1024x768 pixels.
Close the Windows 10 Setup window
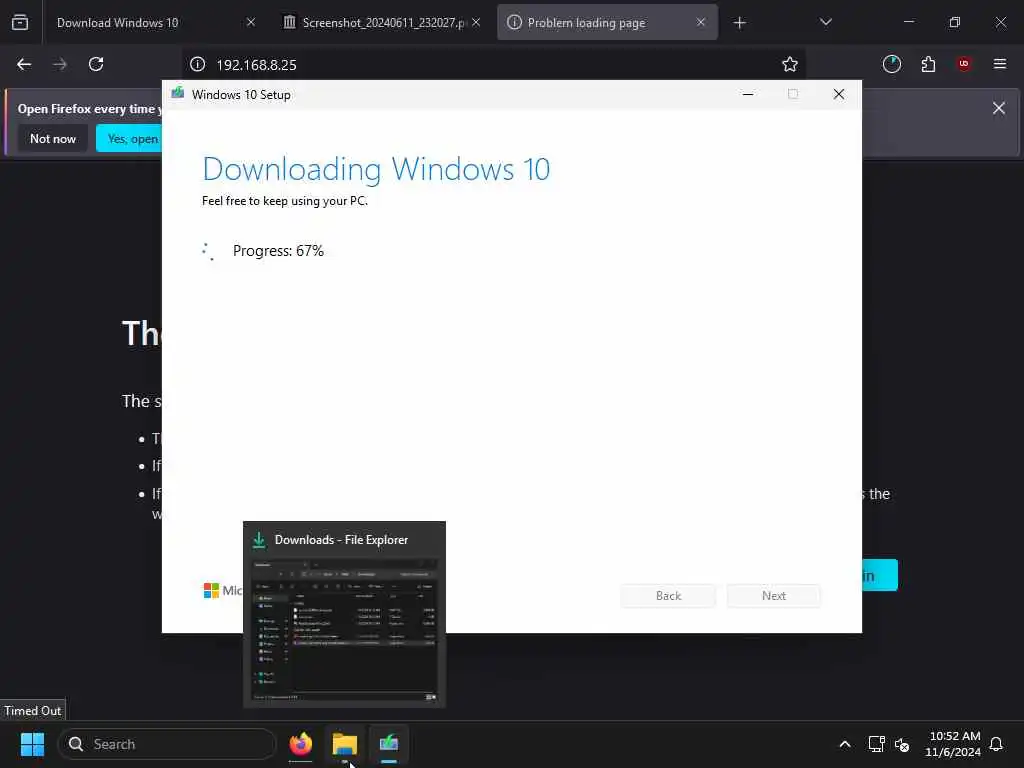coord(839,95)
